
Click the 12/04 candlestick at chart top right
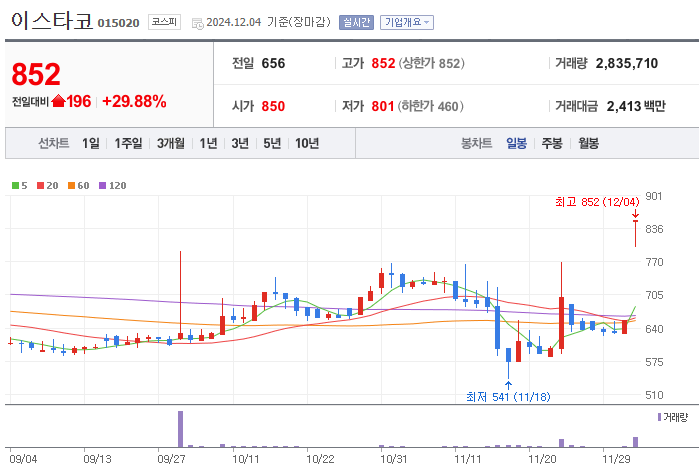coord(635,233)
